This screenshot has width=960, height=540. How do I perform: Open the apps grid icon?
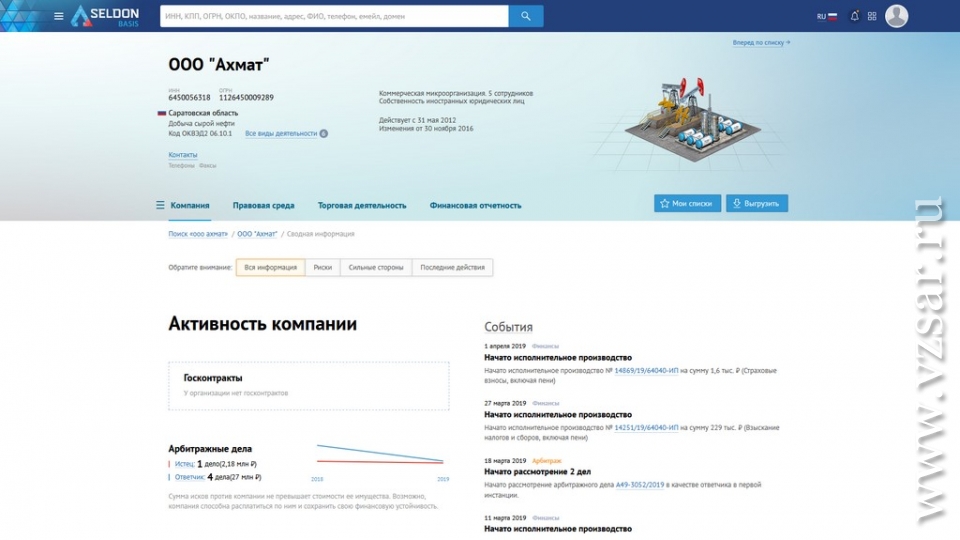tap(872, 16)
